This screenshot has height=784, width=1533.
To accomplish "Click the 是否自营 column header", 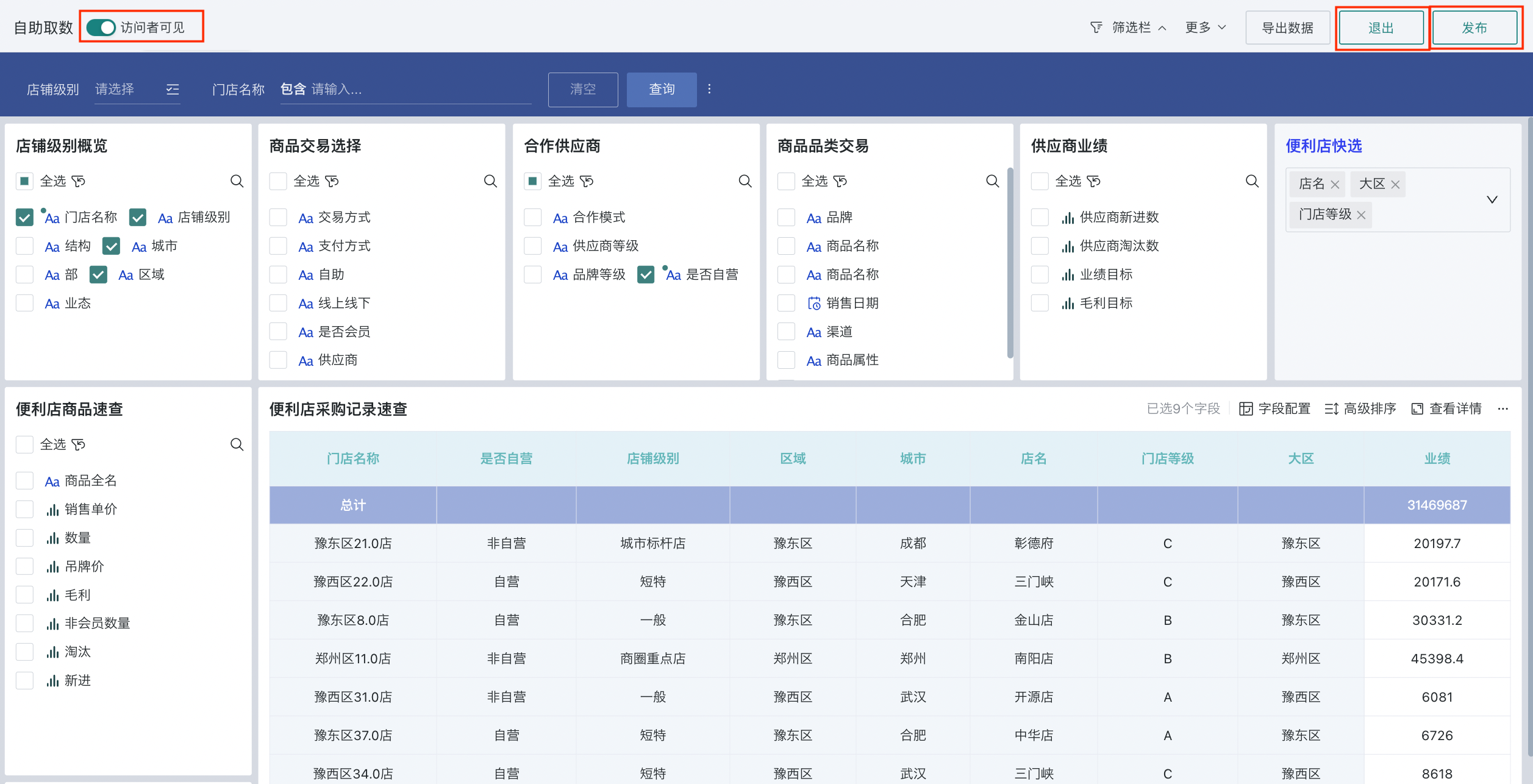I will pos(506,458).
